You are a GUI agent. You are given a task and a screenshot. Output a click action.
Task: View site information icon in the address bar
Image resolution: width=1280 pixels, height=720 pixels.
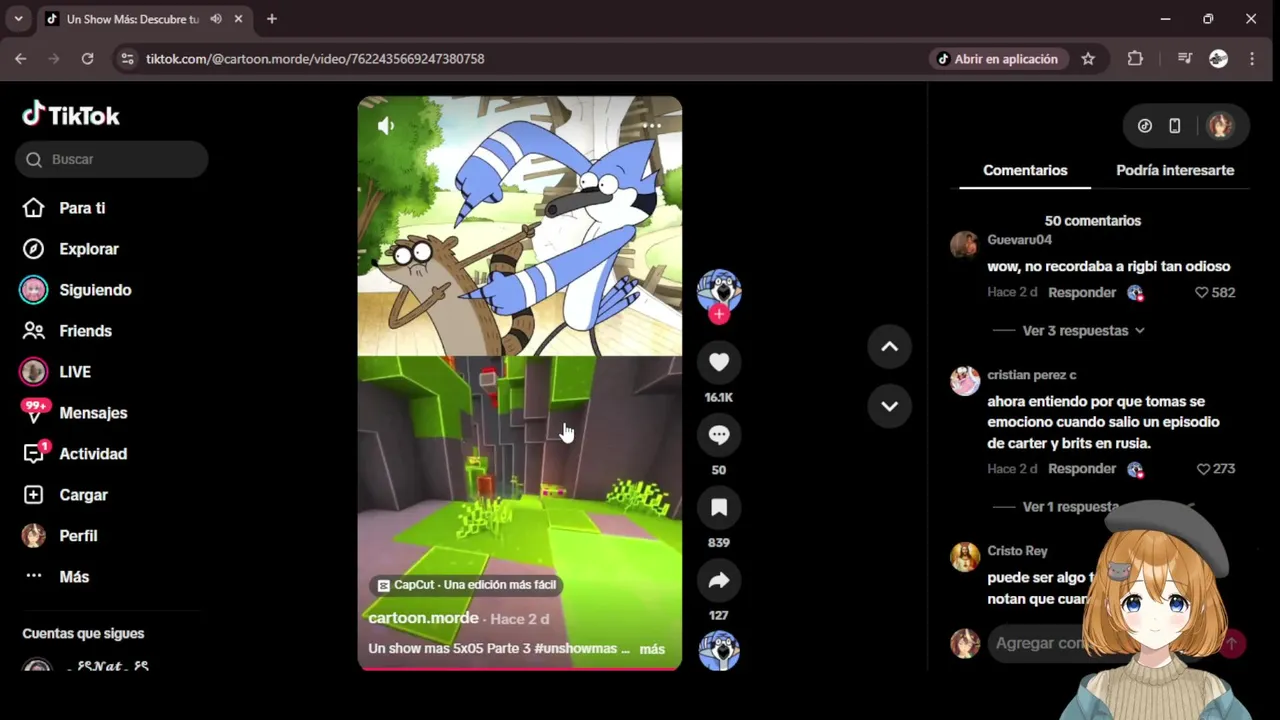[127, 59]
